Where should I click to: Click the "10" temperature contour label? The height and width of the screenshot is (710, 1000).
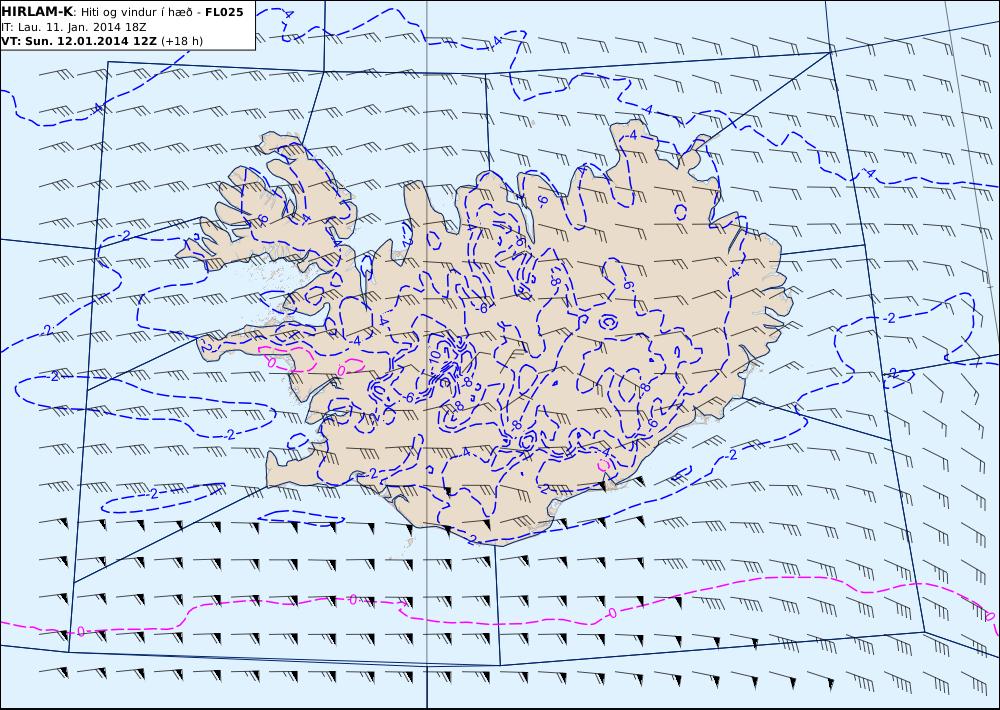(x=435, y=355)
